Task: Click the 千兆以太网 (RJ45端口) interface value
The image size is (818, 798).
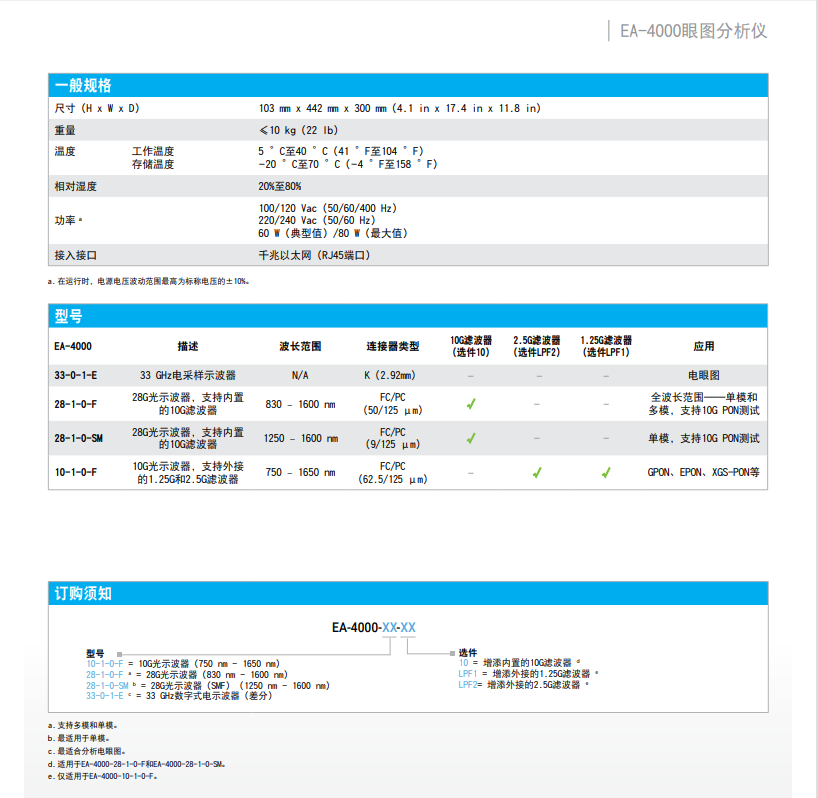Action: pos(314,255)
